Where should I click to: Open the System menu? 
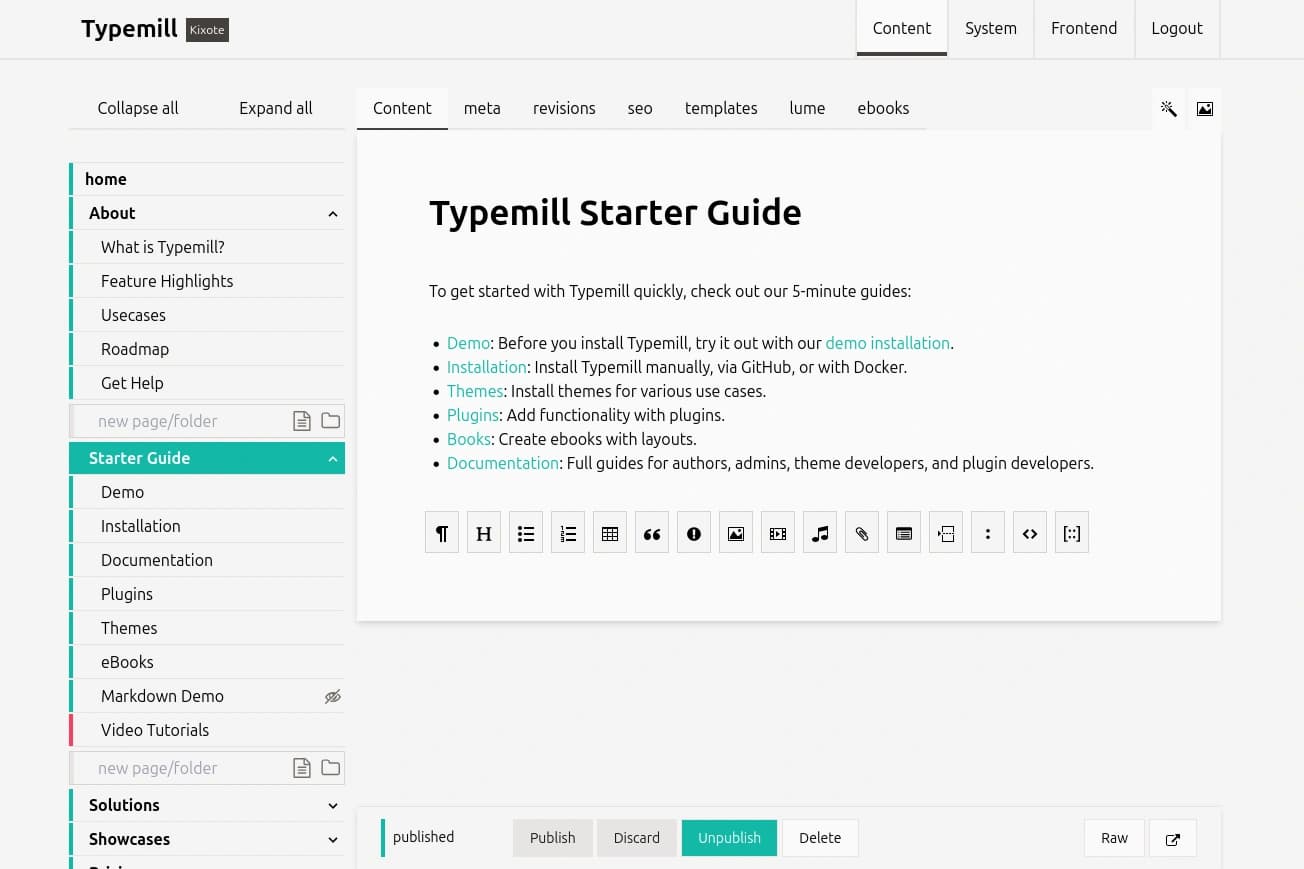coord(990,28)
